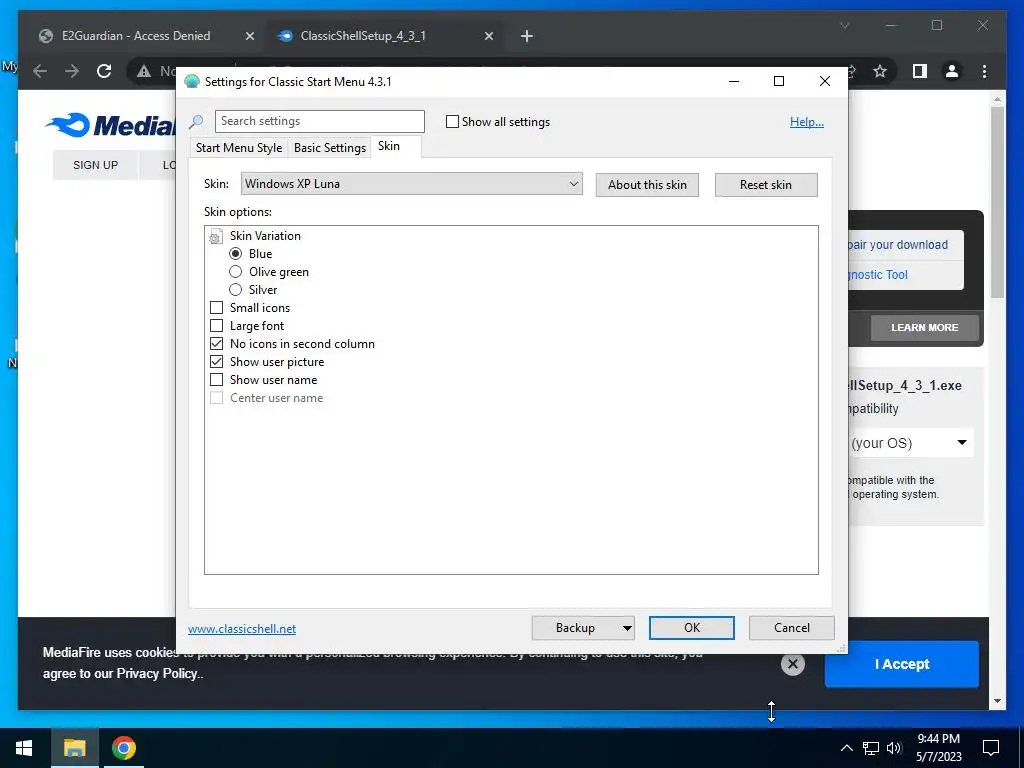Enable Show user name checkbox
Image resolution: width=1024 pixels, height=768 pixels.
coord(217,380)
